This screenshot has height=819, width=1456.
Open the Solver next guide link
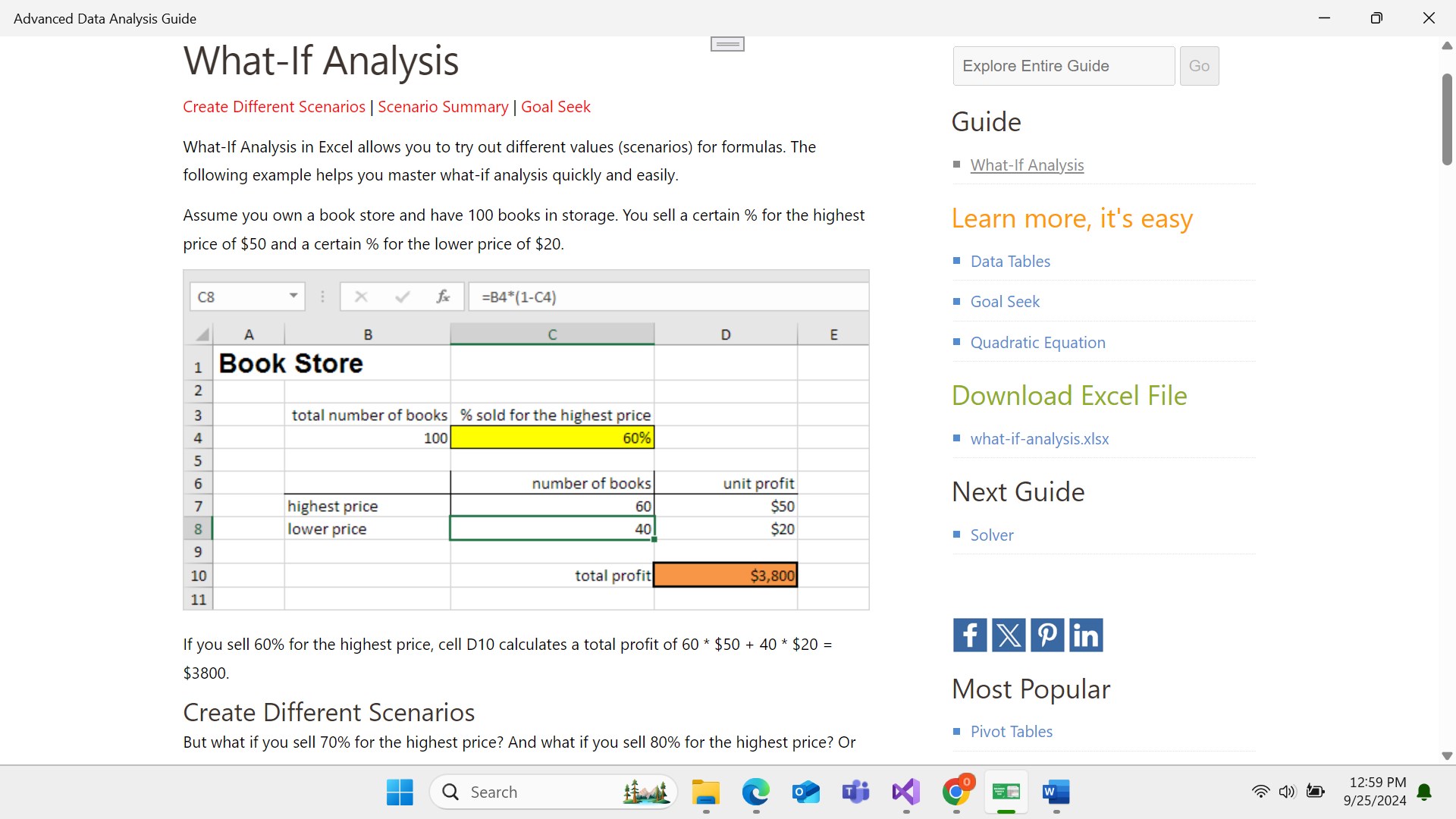click(991, 535)
